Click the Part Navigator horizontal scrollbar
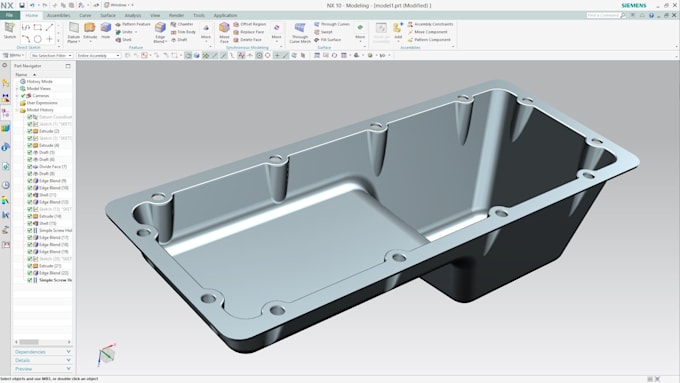Screen dimensions: 680x383 tap(42, 342)
